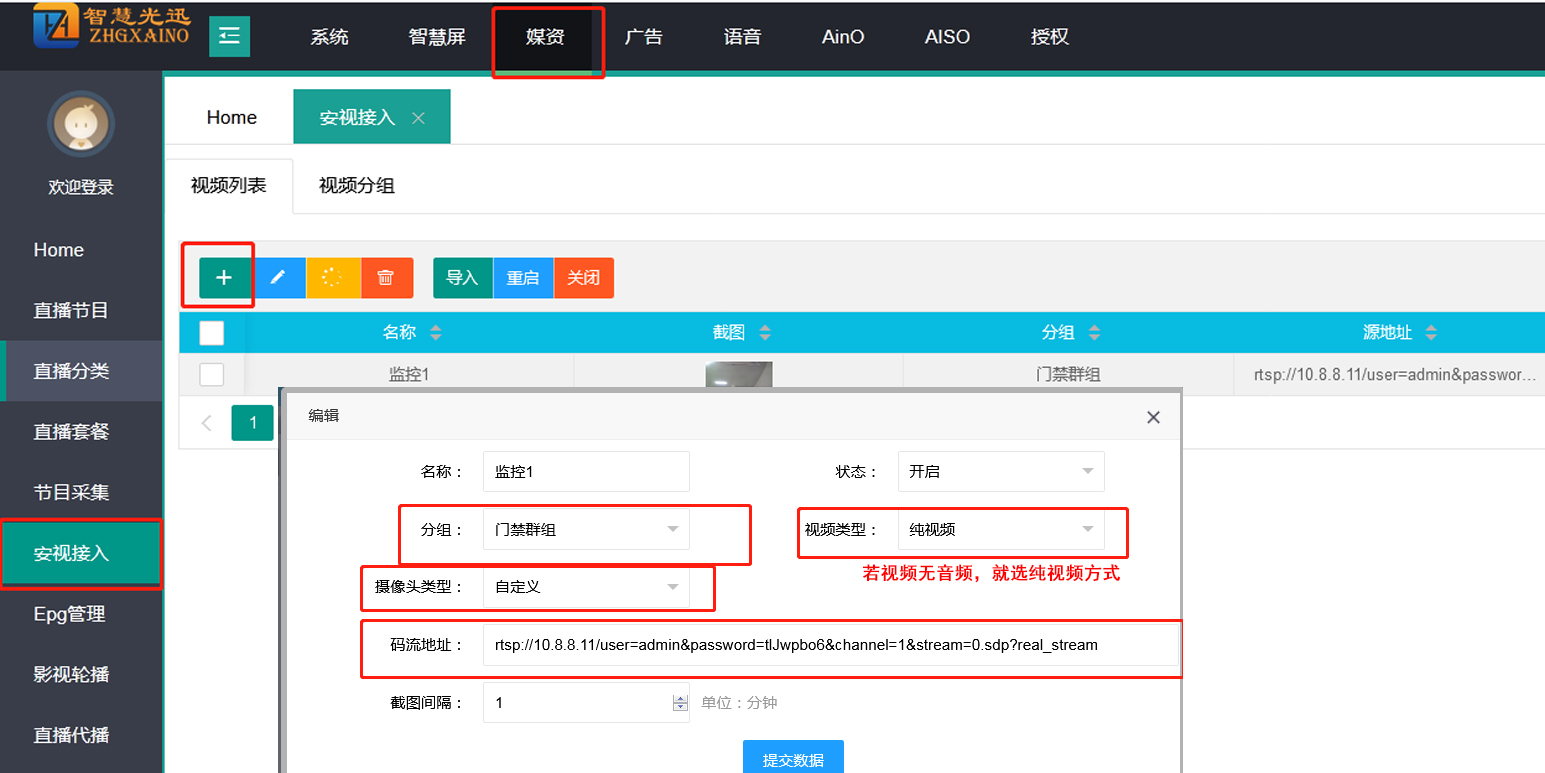Click the red trash delete icon
The height and width of the screenshot is (773, 1545).
tap(386, 278)
